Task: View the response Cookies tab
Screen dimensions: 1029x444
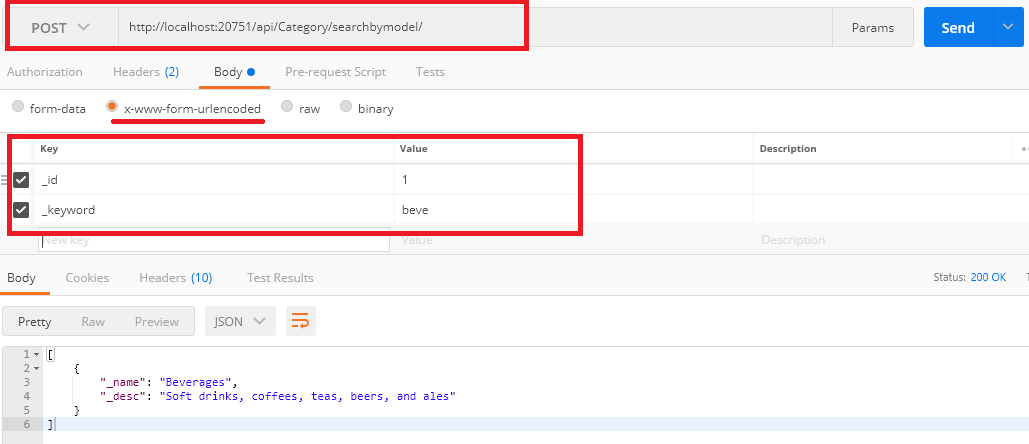Action: pos(87,278)
